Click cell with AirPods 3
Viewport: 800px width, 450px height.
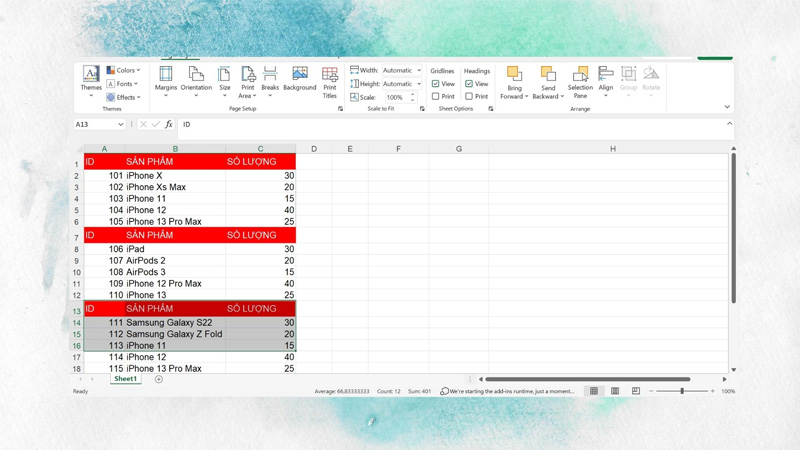point(175,272)
